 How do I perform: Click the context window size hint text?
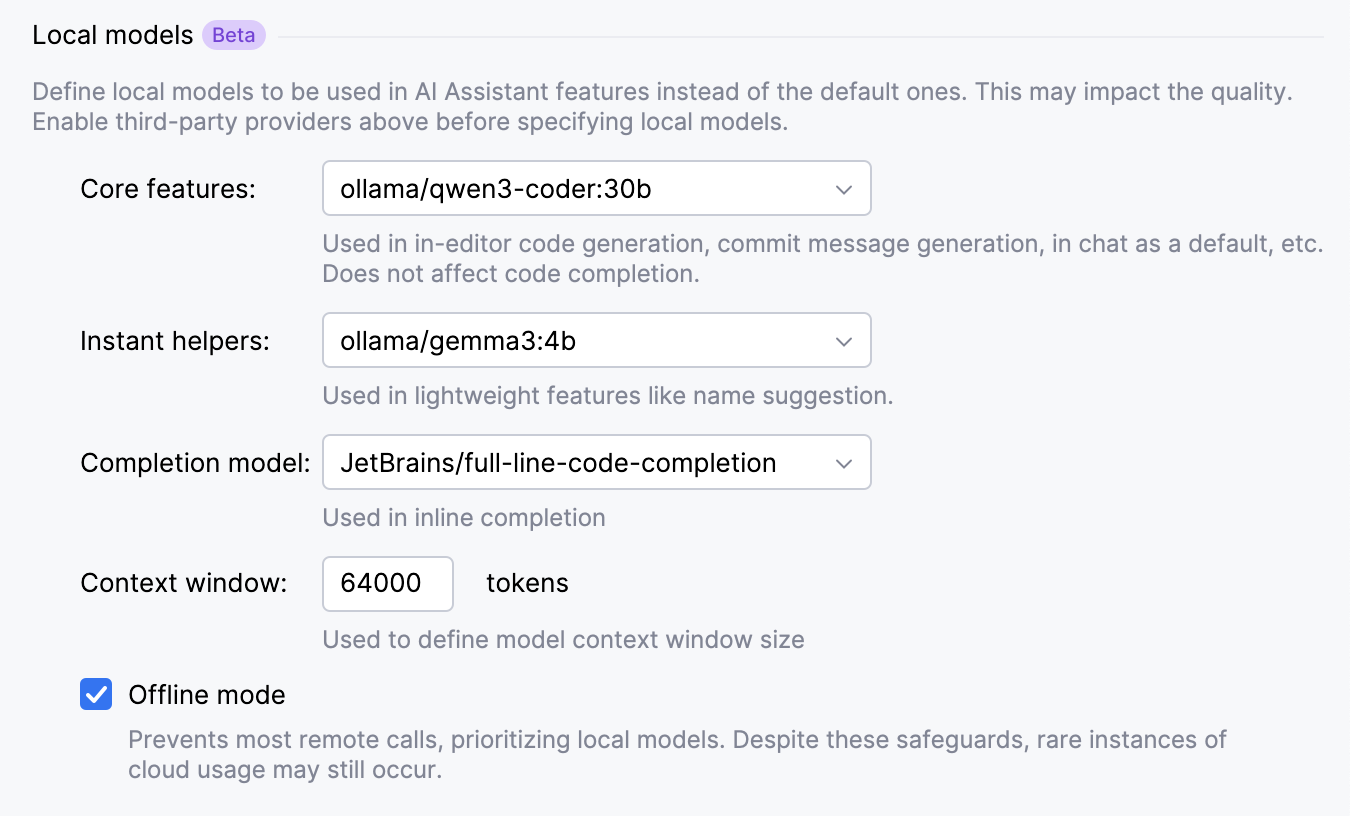(563, 640)
